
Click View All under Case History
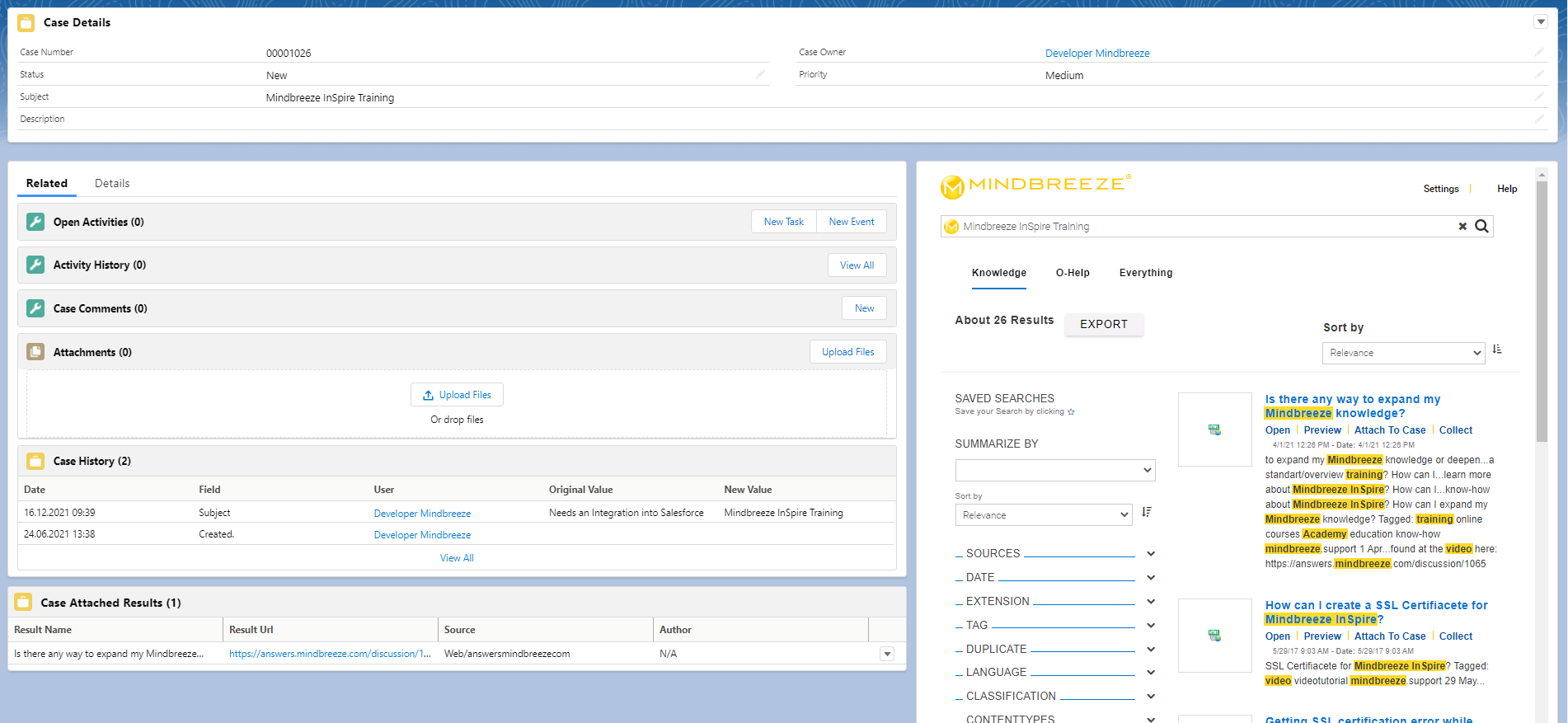(x=457, y=558)
